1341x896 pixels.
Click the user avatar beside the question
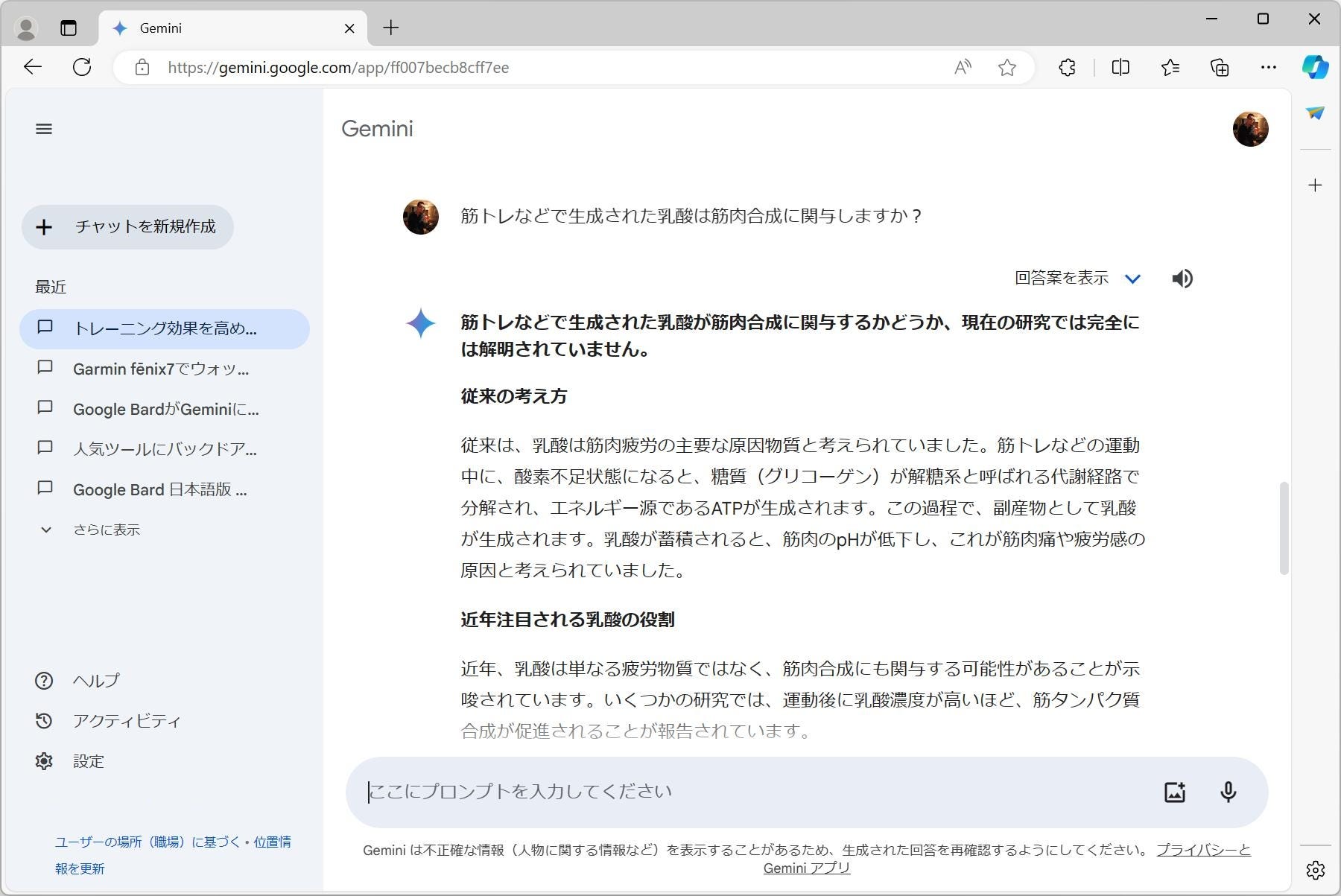tap(421, 217)
